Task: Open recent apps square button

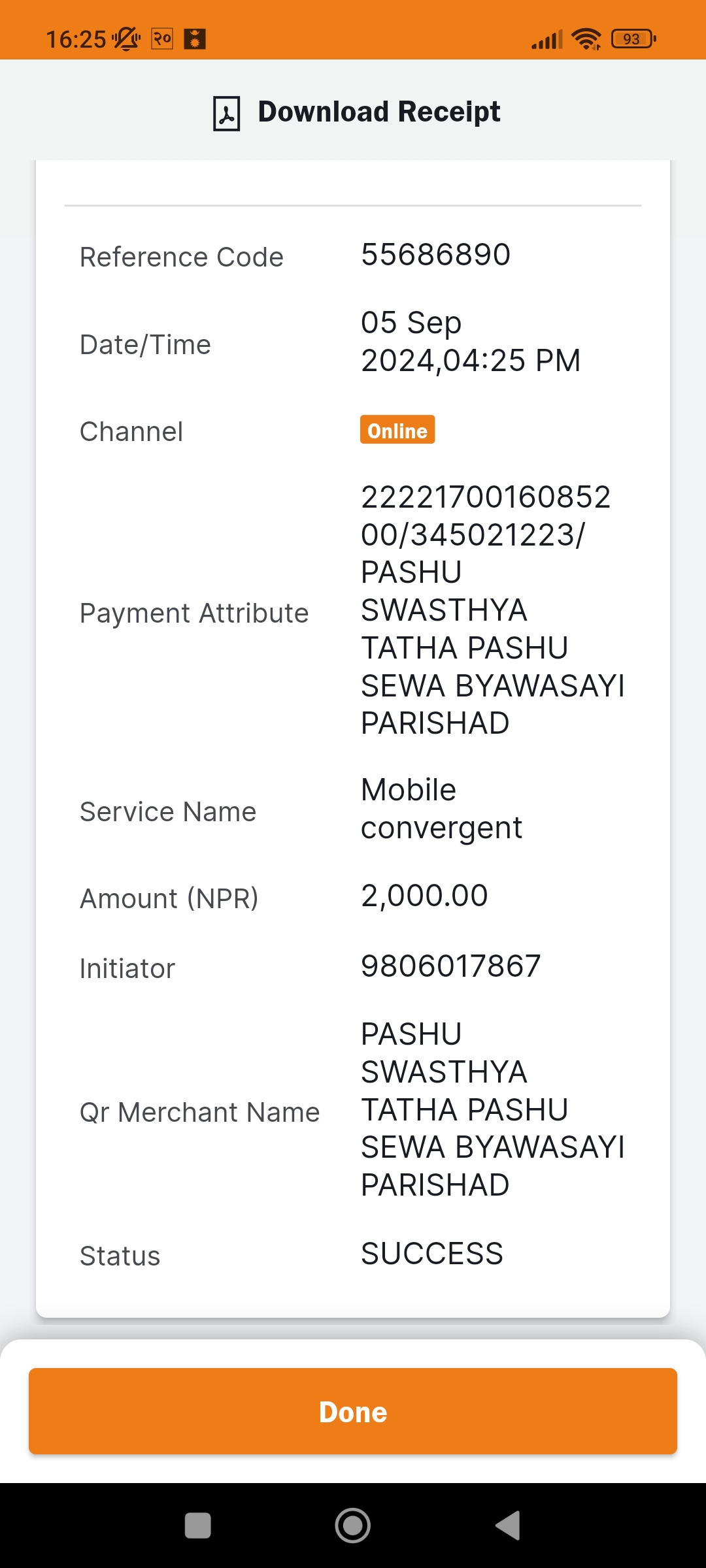Action: pos(198,1526)
